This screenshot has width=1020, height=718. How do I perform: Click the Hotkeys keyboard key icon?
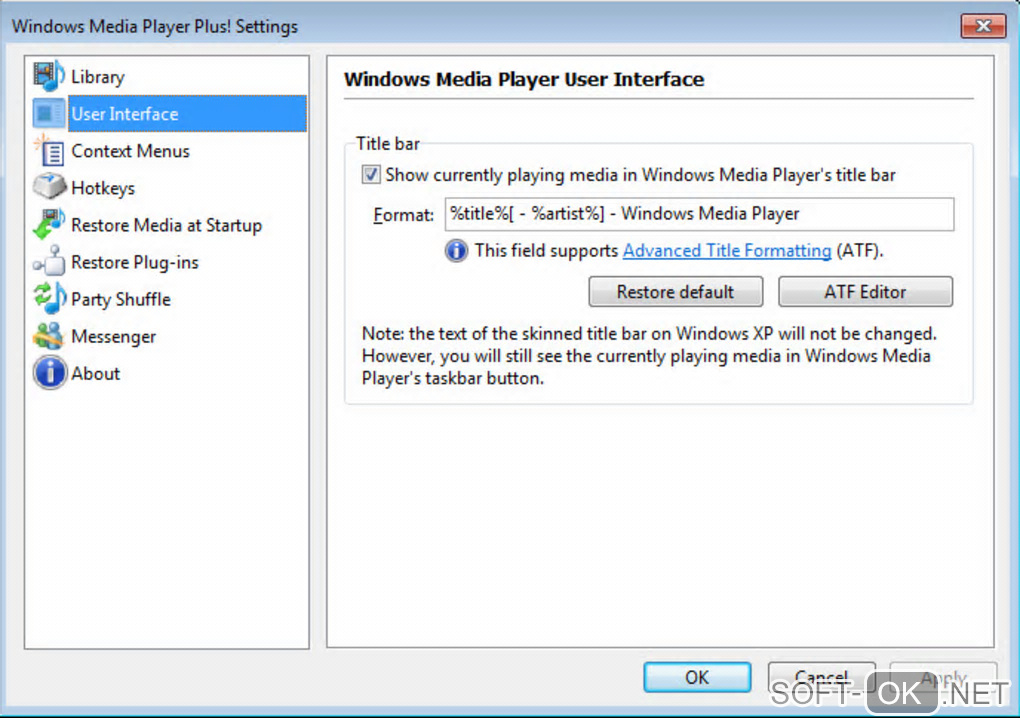pos(49,187)
